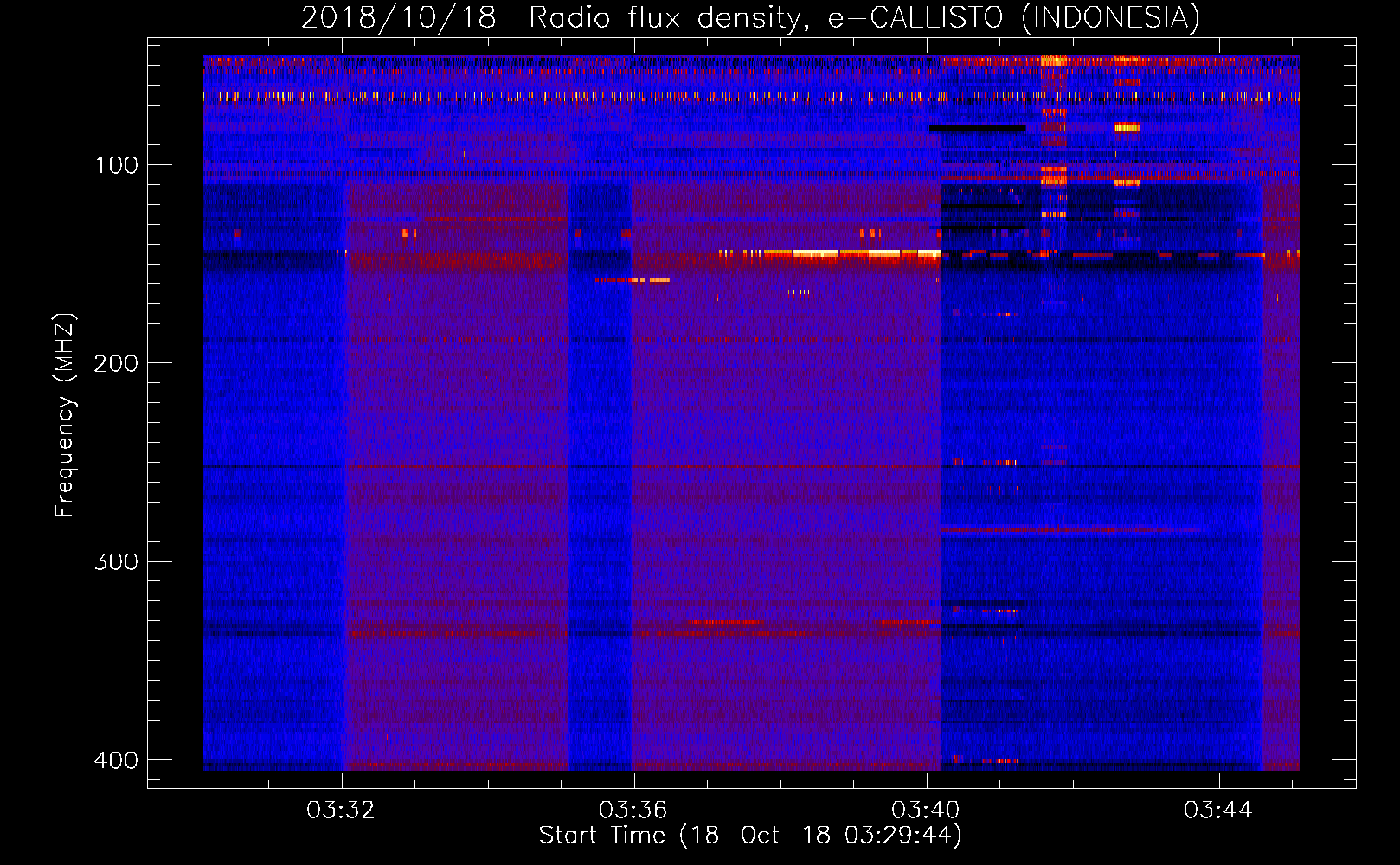The height and width of the screenshot is (865, 1400).
Task: Click the 300 MHz frequency tick label
Action: tap(116, 562)
